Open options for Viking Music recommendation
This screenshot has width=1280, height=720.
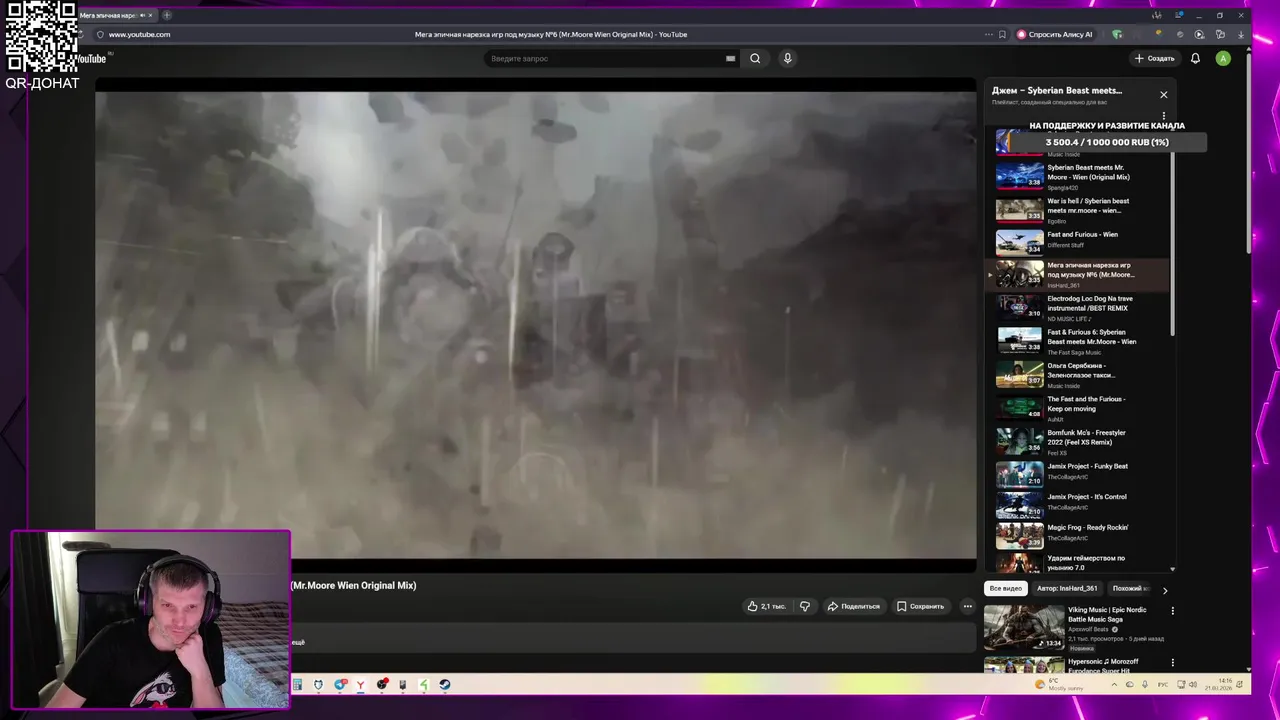[x=1173, y=611]
